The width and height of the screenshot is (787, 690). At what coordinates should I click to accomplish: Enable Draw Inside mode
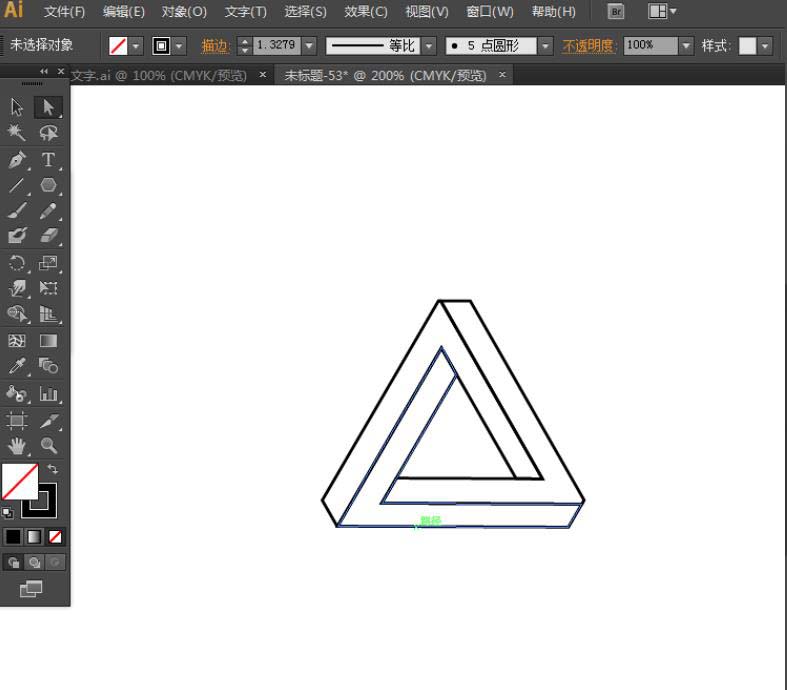pos(55,563)
